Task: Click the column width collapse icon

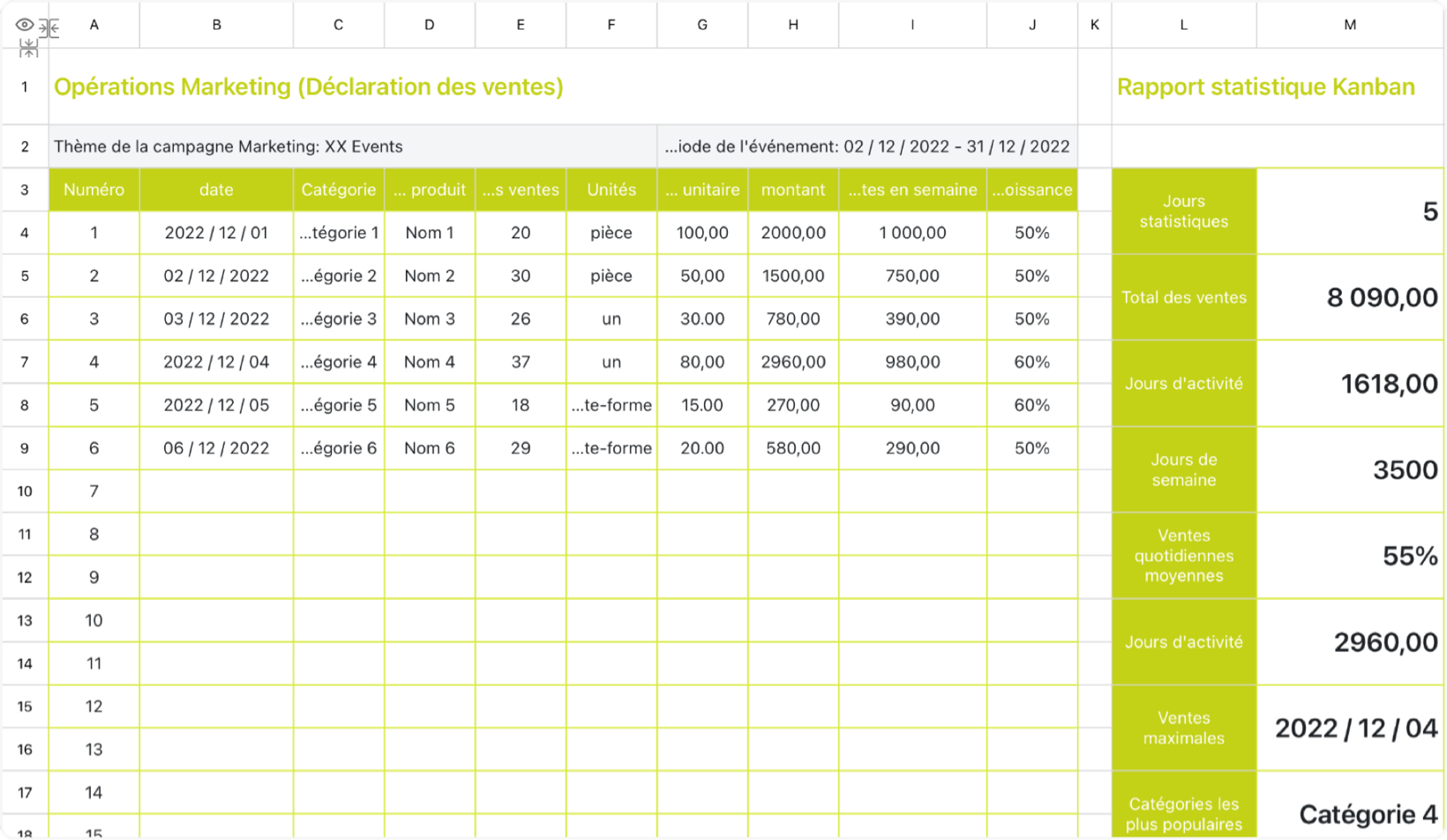Action: point(49,28)
